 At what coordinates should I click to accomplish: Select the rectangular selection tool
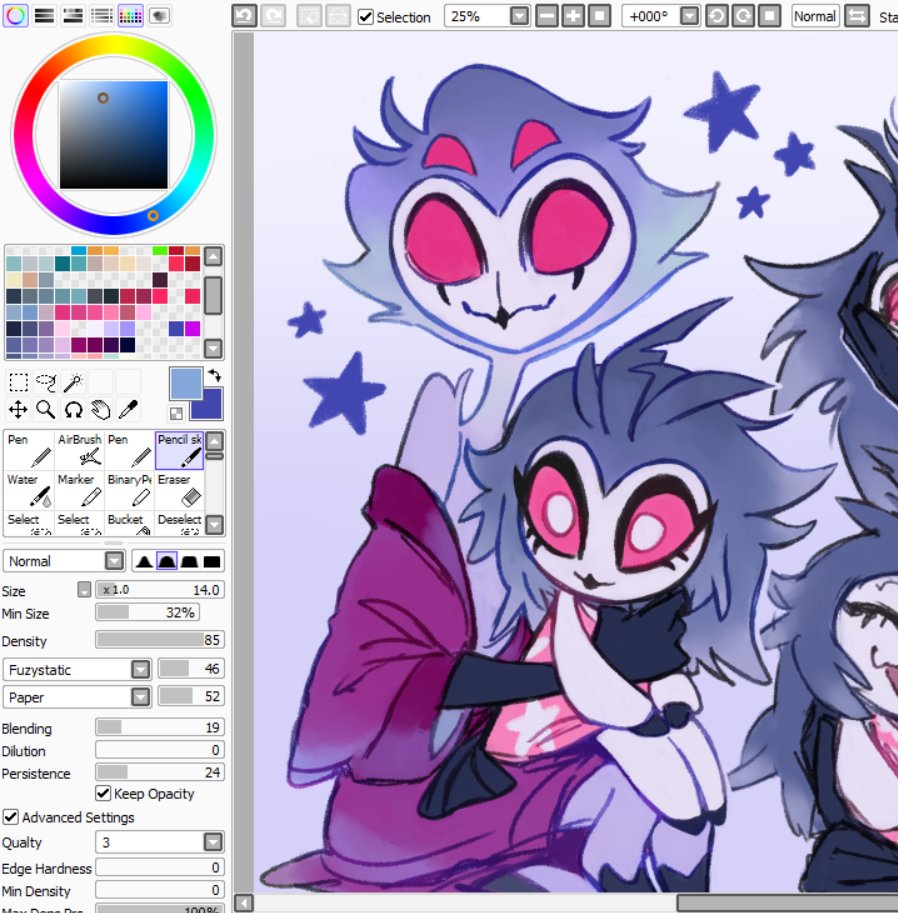[18, 382]
